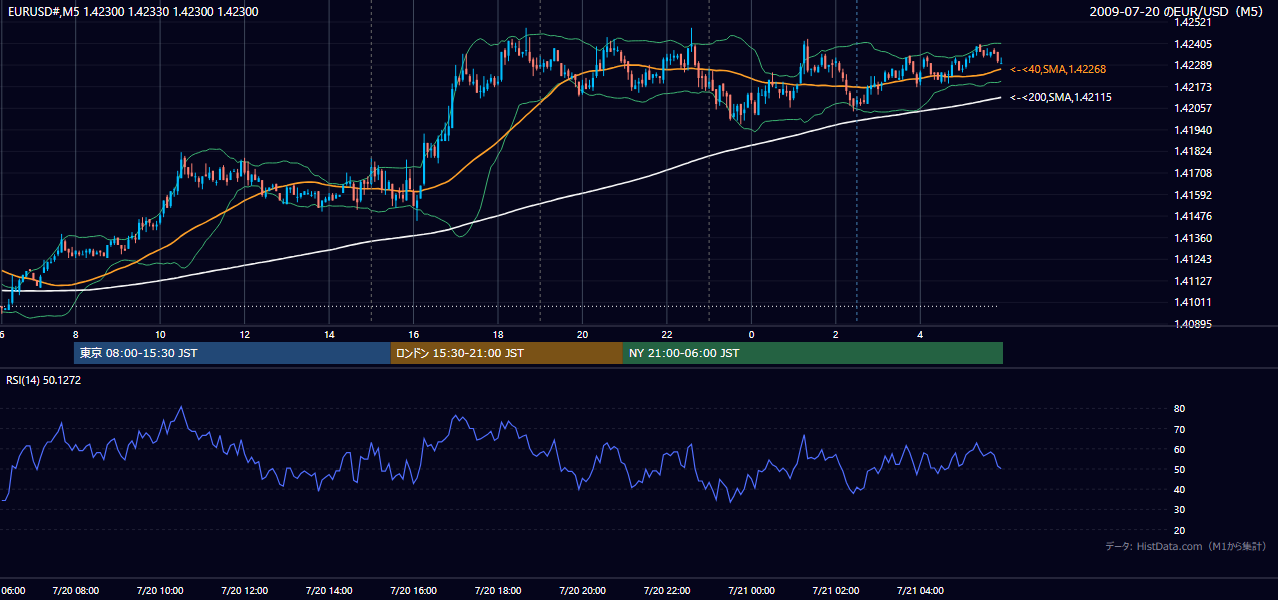Click the HistData.com data source text
This screenshot has height=600, width=1278.
pos(1186,546)
